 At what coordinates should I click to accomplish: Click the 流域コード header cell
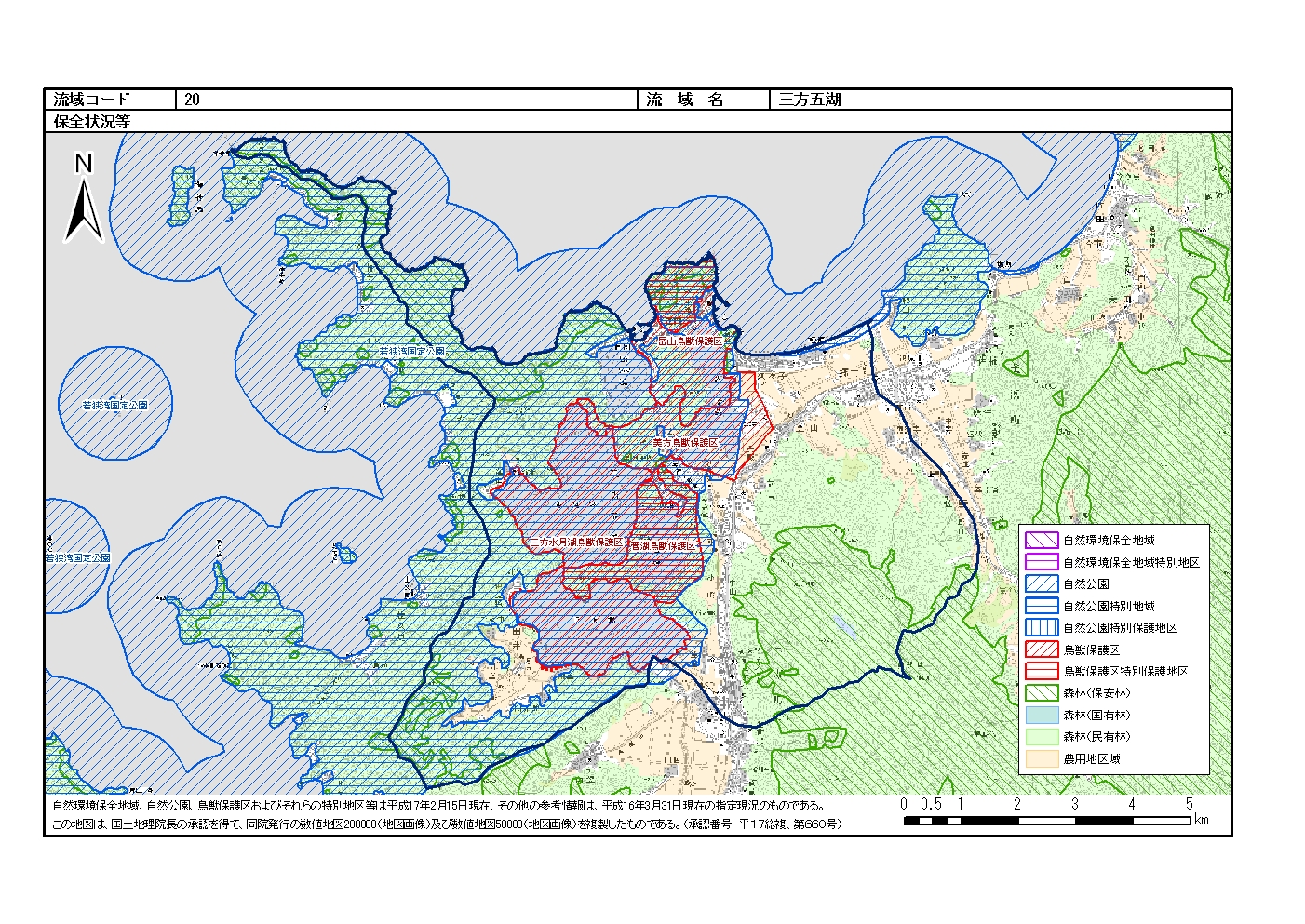tap(110, 100)
